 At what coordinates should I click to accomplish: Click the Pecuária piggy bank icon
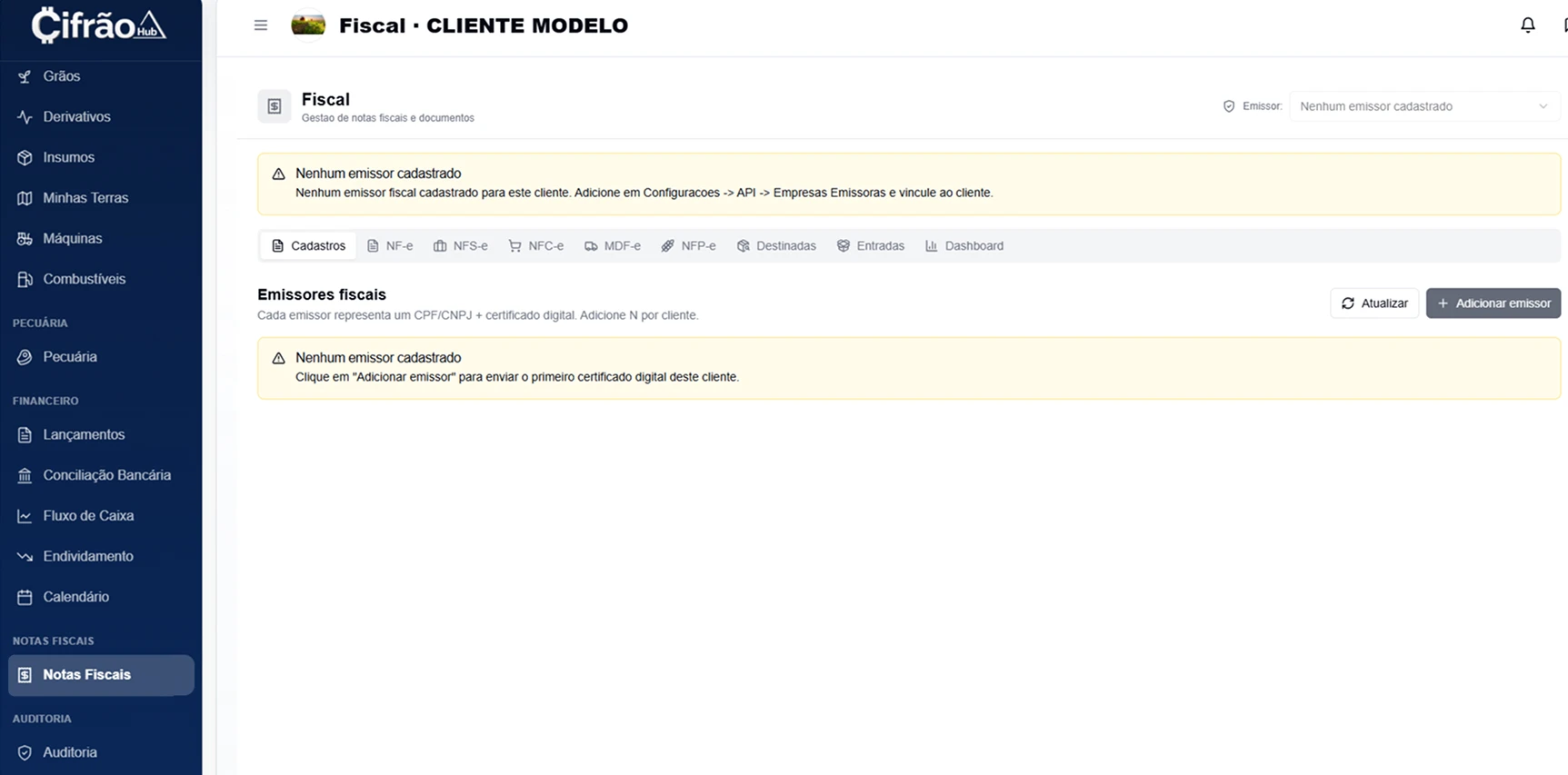click(25, 357)
